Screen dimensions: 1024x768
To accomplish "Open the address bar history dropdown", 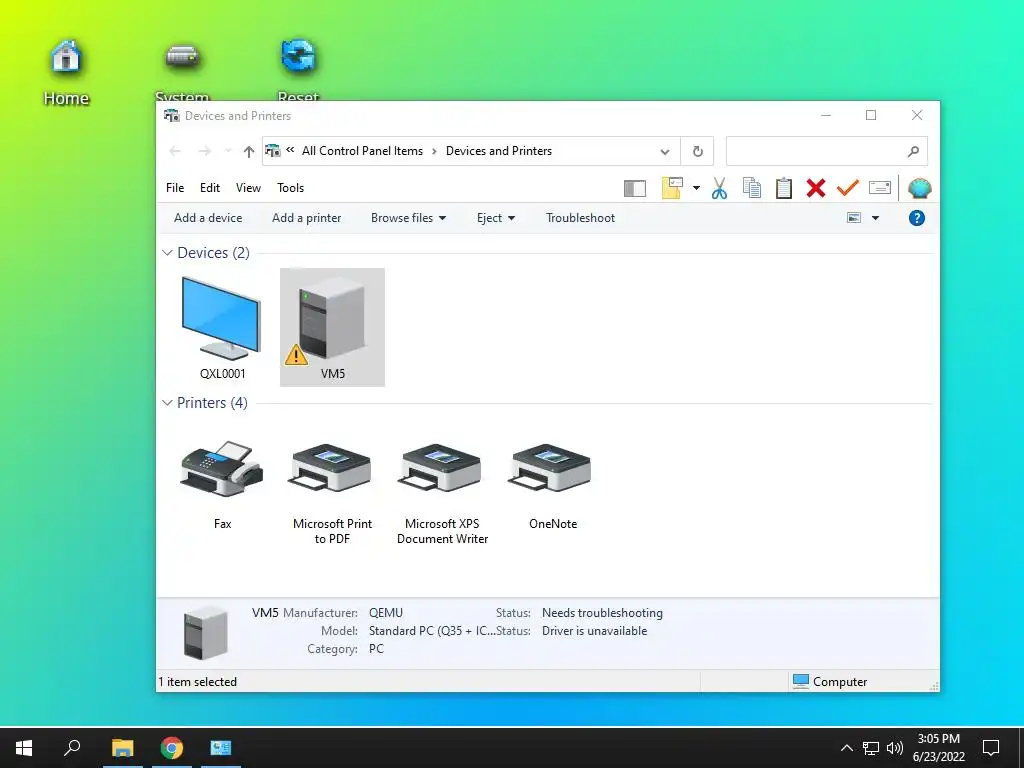I will [664, 152].
